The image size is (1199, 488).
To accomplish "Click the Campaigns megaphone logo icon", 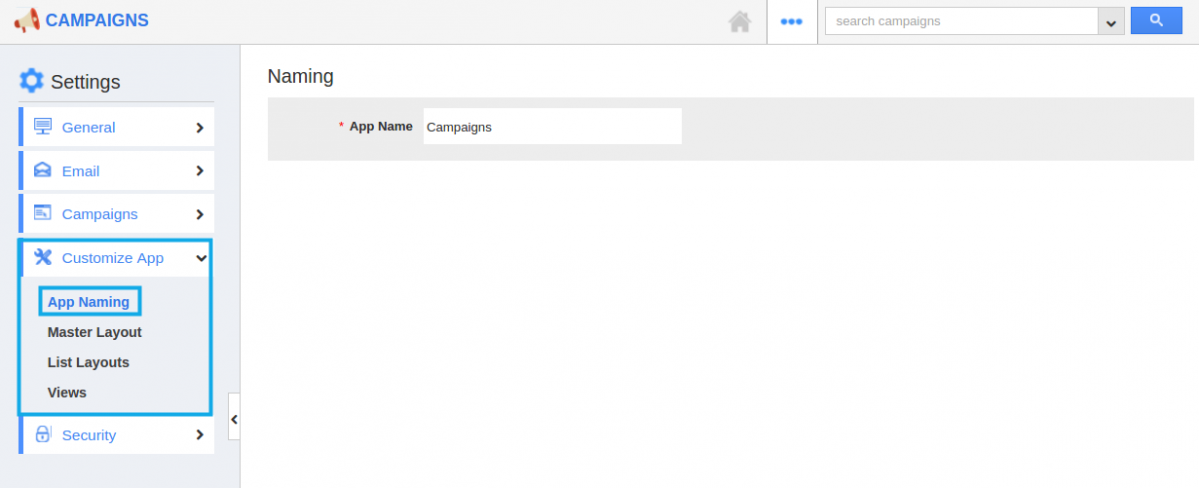I will (26, 21).
